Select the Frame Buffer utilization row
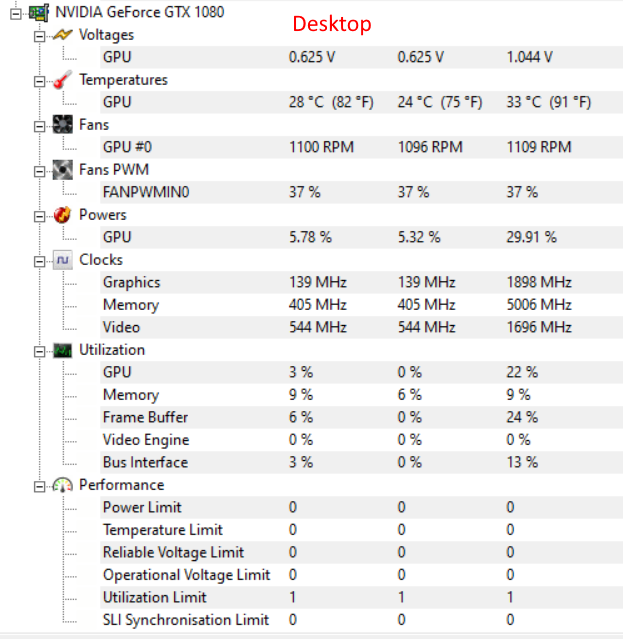 click(145, 417)
